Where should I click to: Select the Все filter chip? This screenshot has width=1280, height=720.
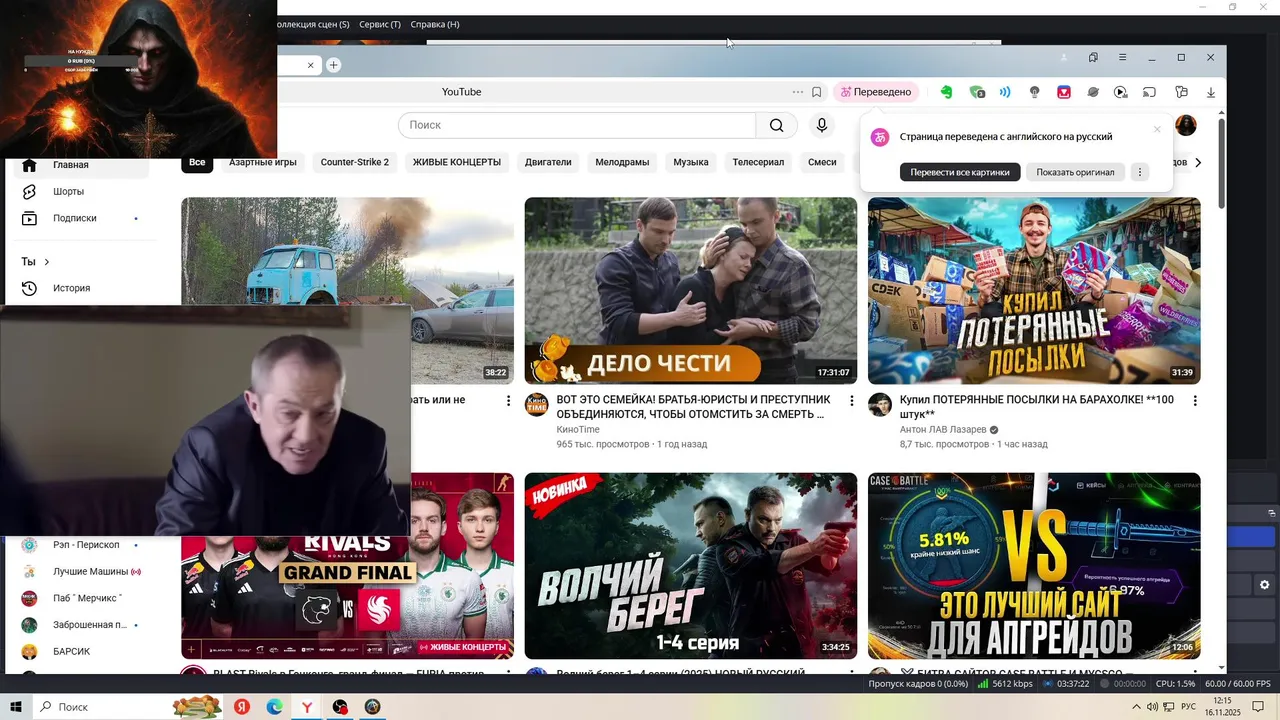click(x=197, y=162)
